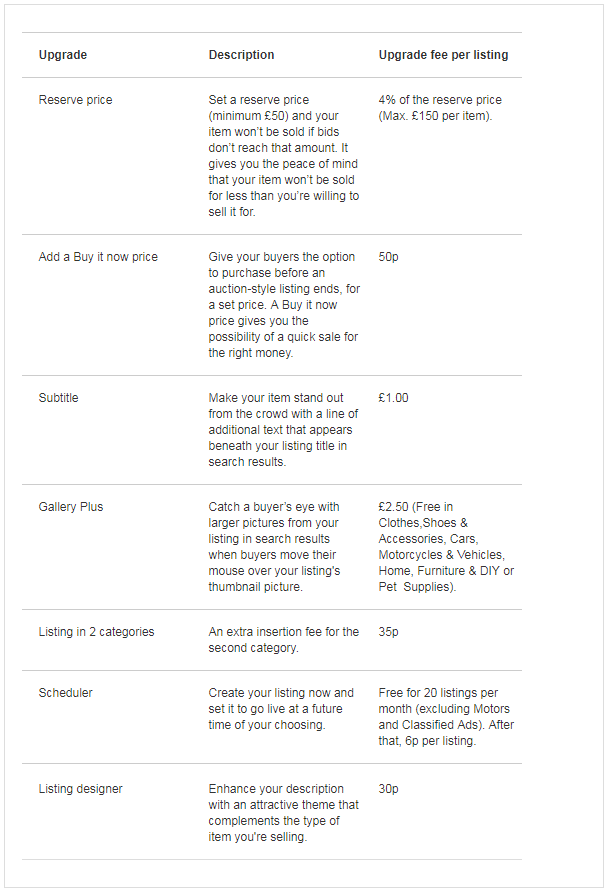The height and width of the screenshot is (892, 609).
Task: Click the Scheduler upgrade label
Action: (x=65, y=693)
